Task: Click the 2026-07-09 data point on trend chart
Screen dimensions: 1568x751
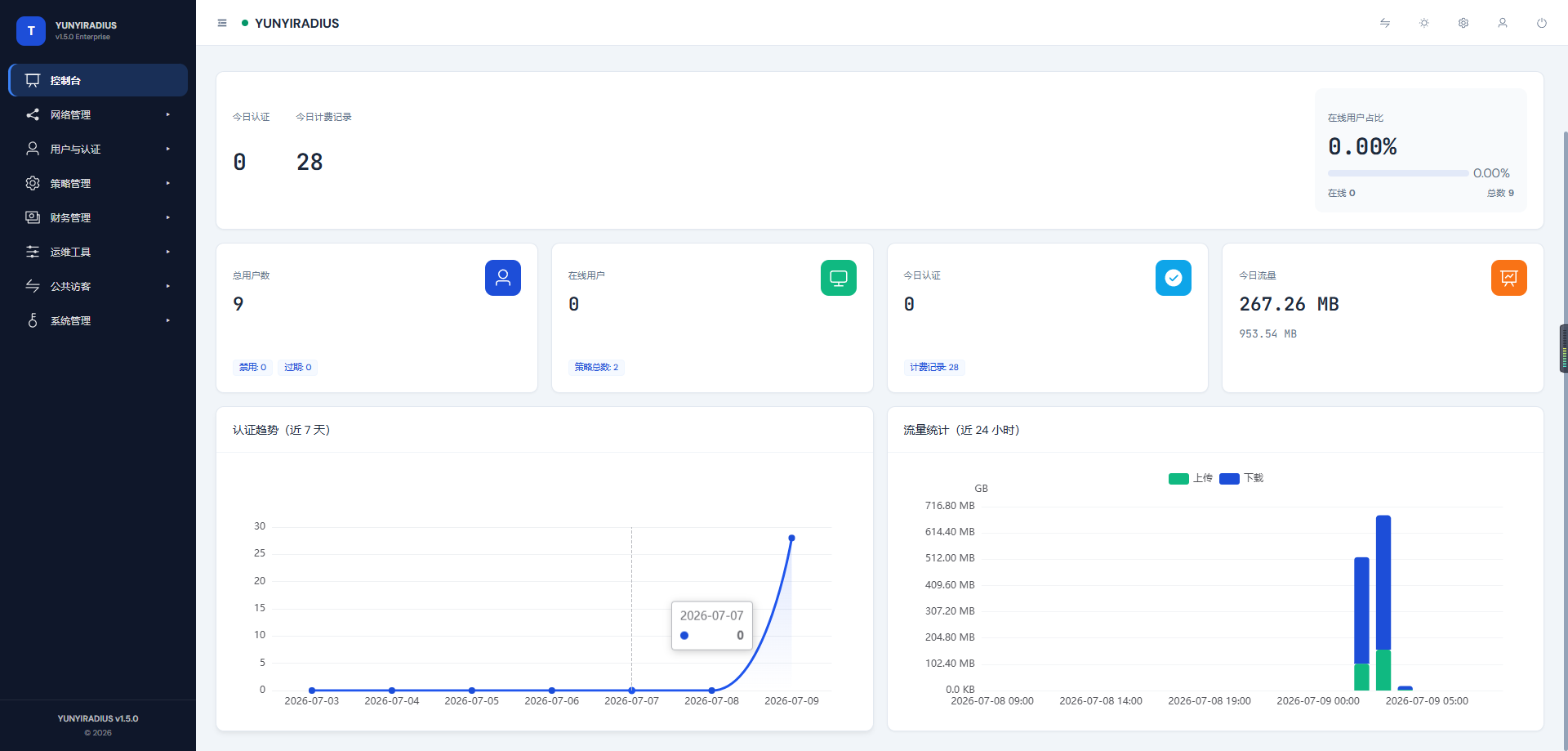Action: (791, 538)
